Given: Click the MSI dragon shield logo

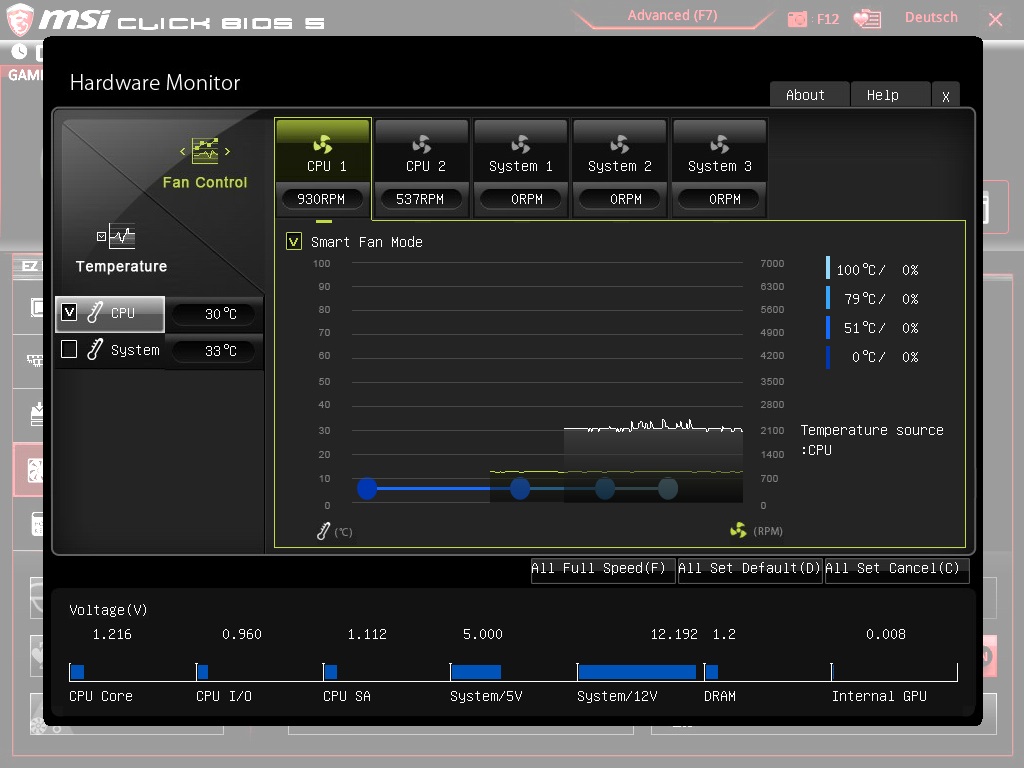Looking at the screenshot, I should pyautogui.click(x=20, y=19).
